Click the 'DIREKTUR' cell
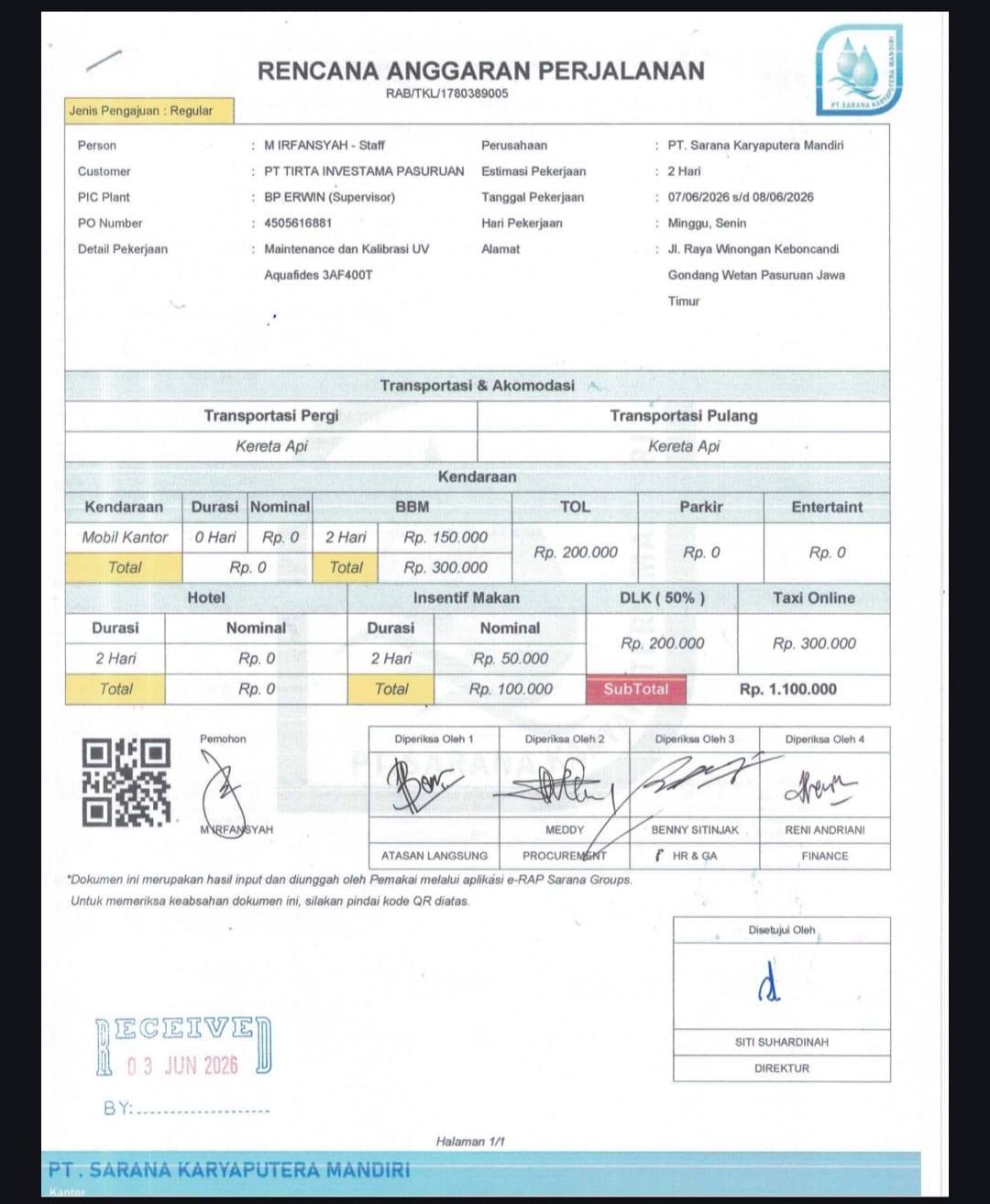This screenshot has width=990, height=1204. [x=782, y=1068]
